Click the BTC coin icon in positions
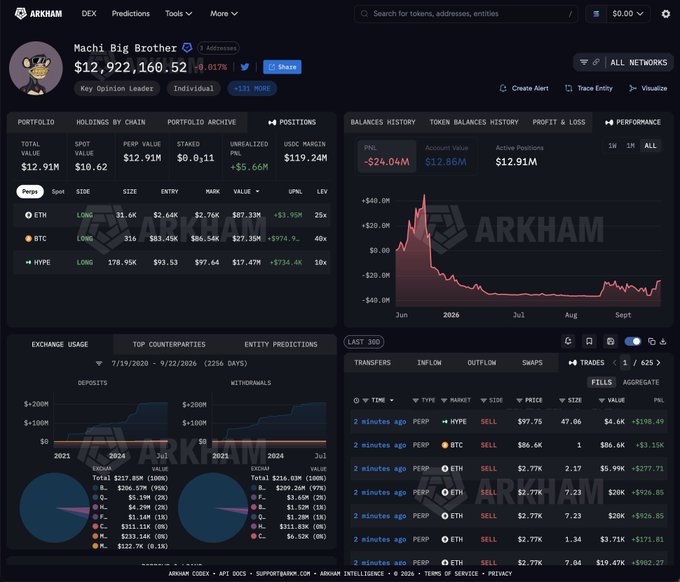 coord(28,239)
